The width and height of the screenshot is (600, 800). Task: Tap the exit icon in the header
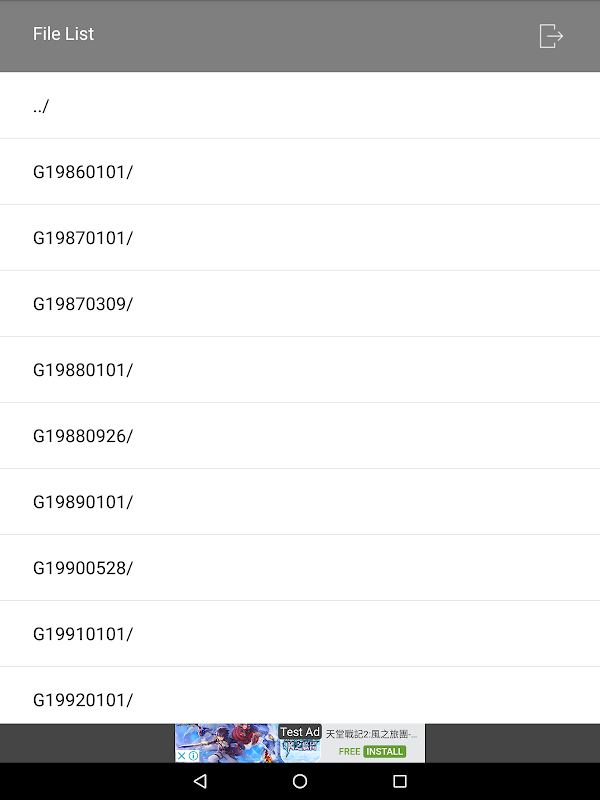(551, 36)
